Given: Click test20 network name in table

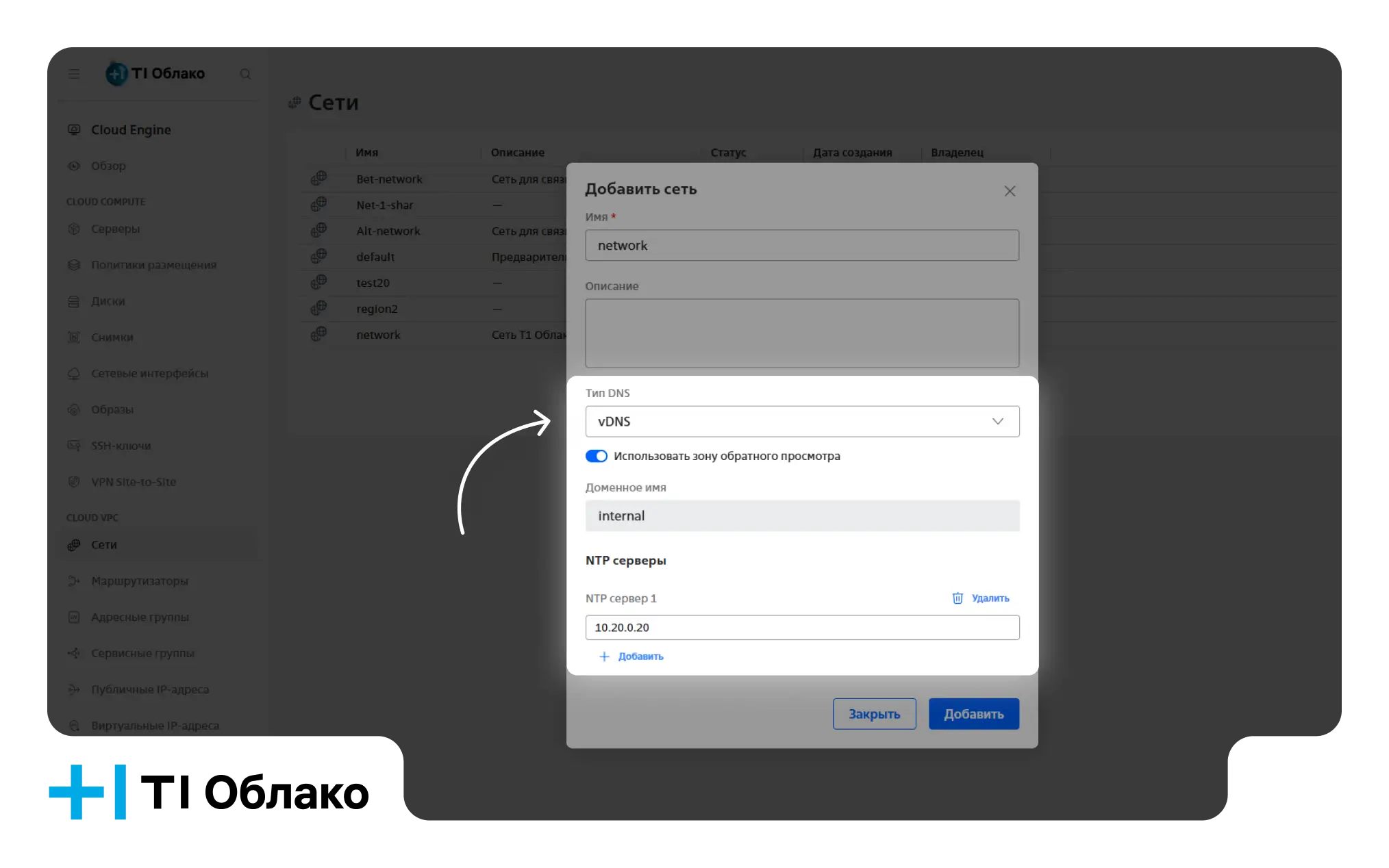Looking at the screenshot, I should point(373,283).
